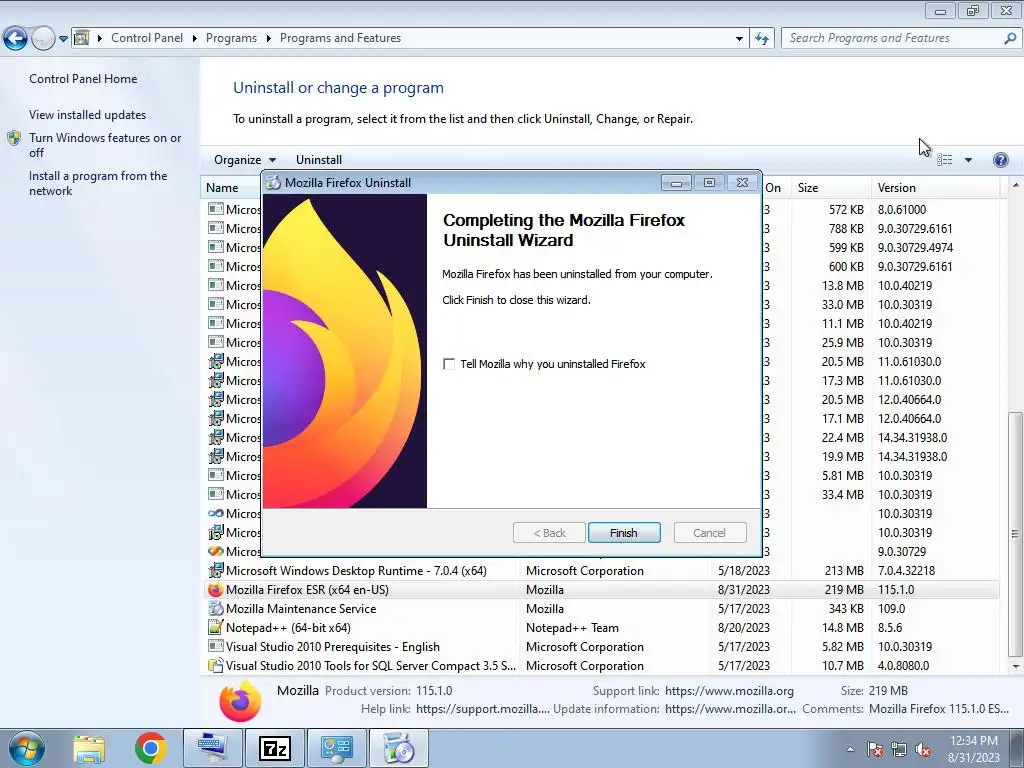Click the blue help icon
The image size is (1024, 768).
1000,160
